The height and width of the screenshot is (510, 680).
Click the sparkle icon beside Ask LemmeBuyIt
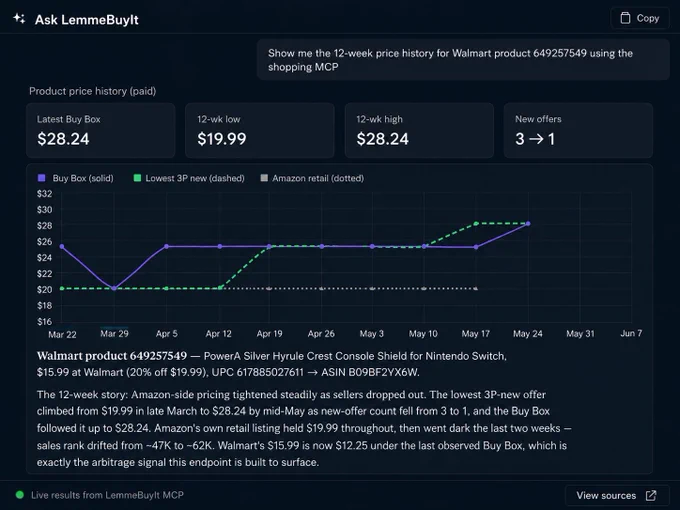(19, 19)
